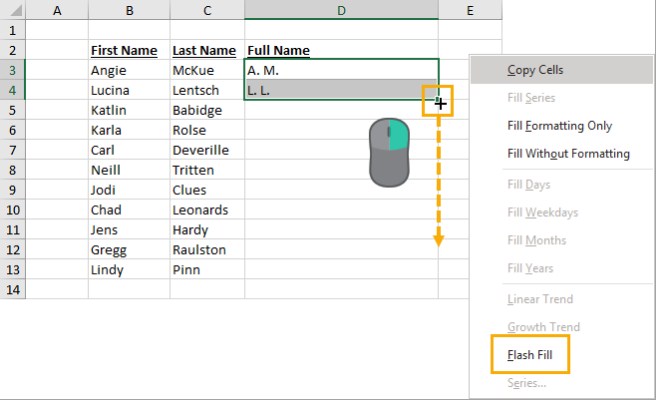
Task: Select row 9 header
Action: (x=13, y=190)
